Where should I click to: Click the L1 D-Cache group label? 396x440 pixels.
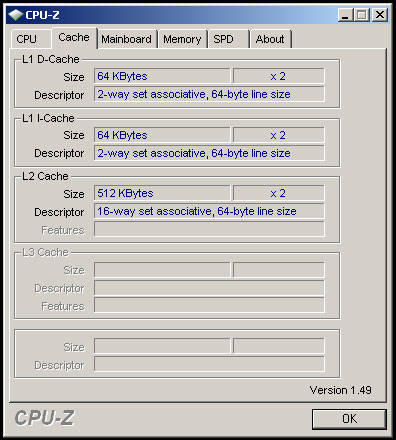[x=51, y=59]
